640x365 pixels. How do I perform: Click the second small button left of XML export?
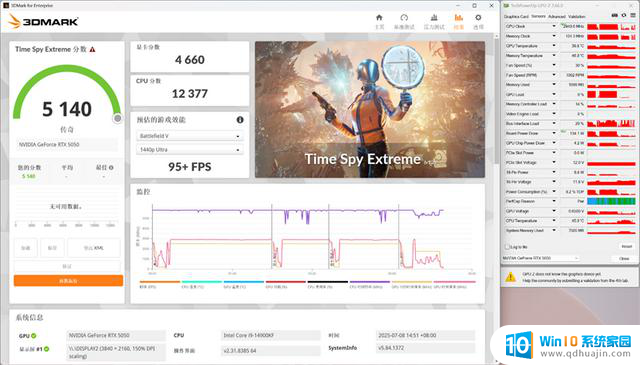52,248
